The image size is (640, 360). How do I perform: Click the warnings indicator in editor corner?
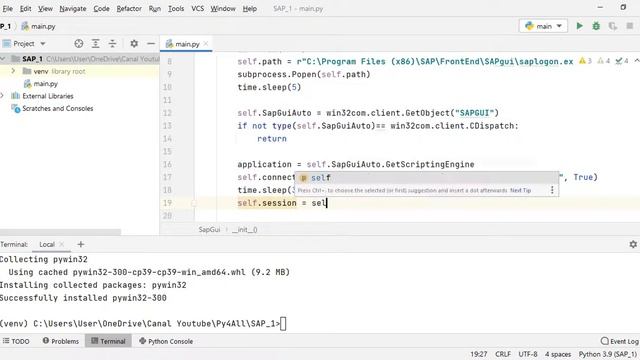click(585, 61)
